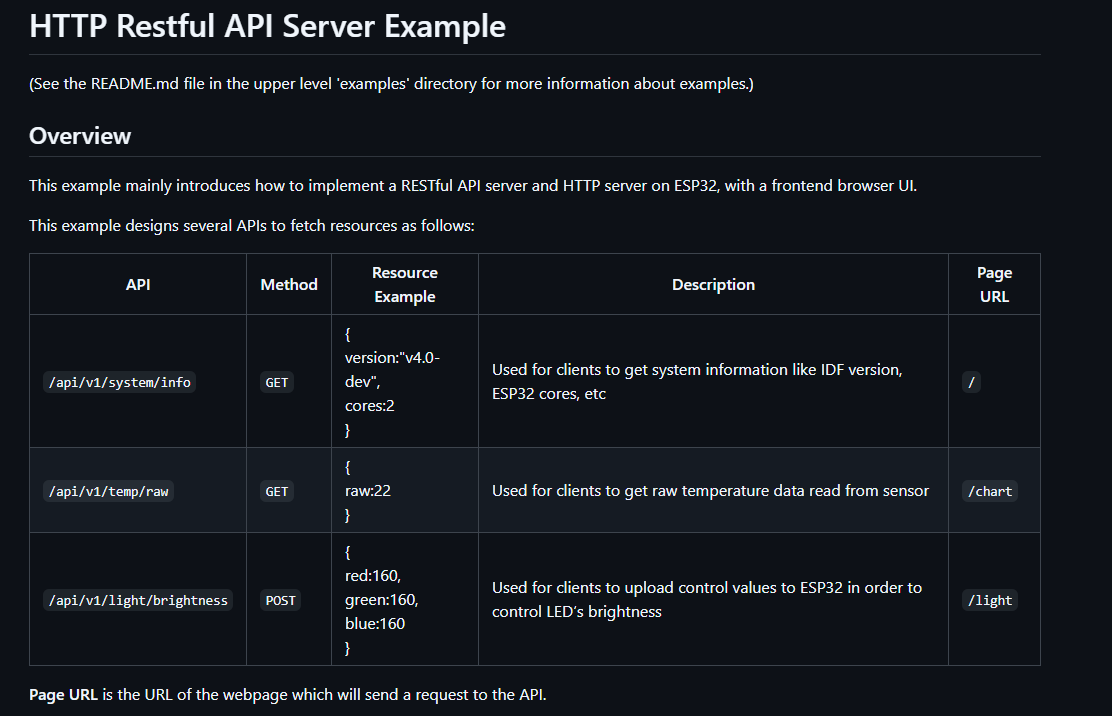Click the raw temperature data description text

click(710, 491)
